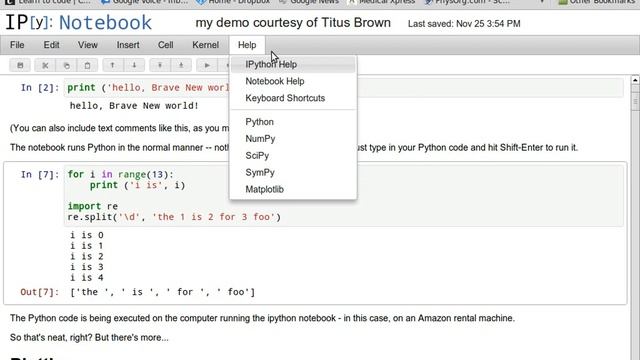
Task: Open the Edit menu
Action: [51, 45]
